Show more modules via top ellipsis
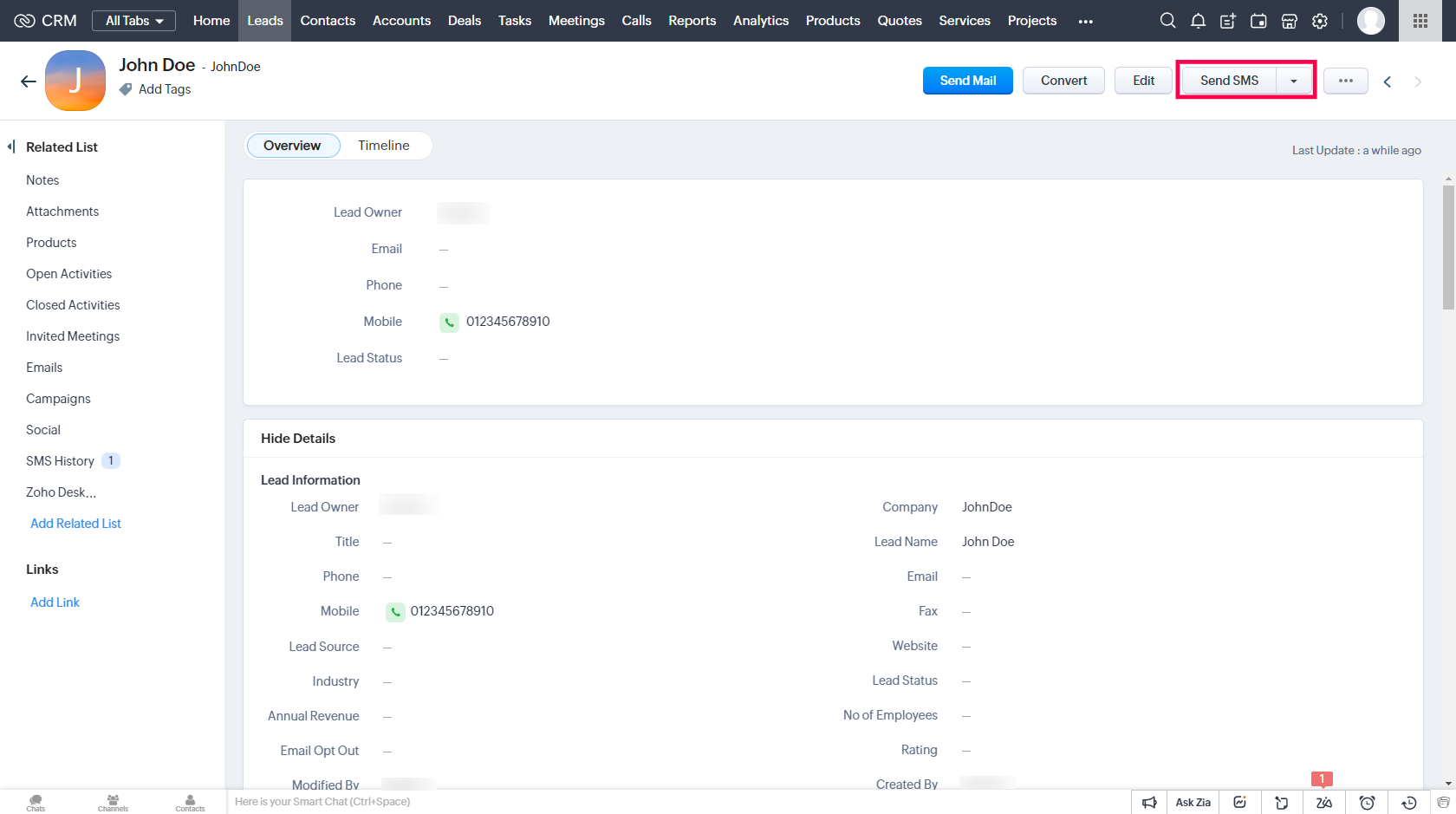The width and height of the screenshot is (1456, 814). coord(1085,21)
